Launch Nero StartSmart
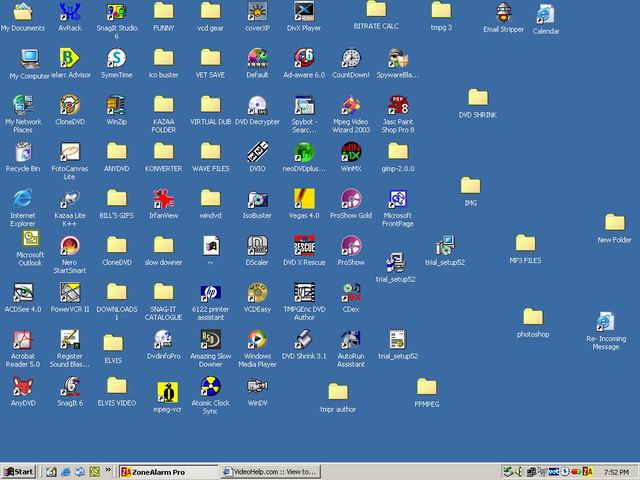Screen dimensions: 640x480 (70, 247)
